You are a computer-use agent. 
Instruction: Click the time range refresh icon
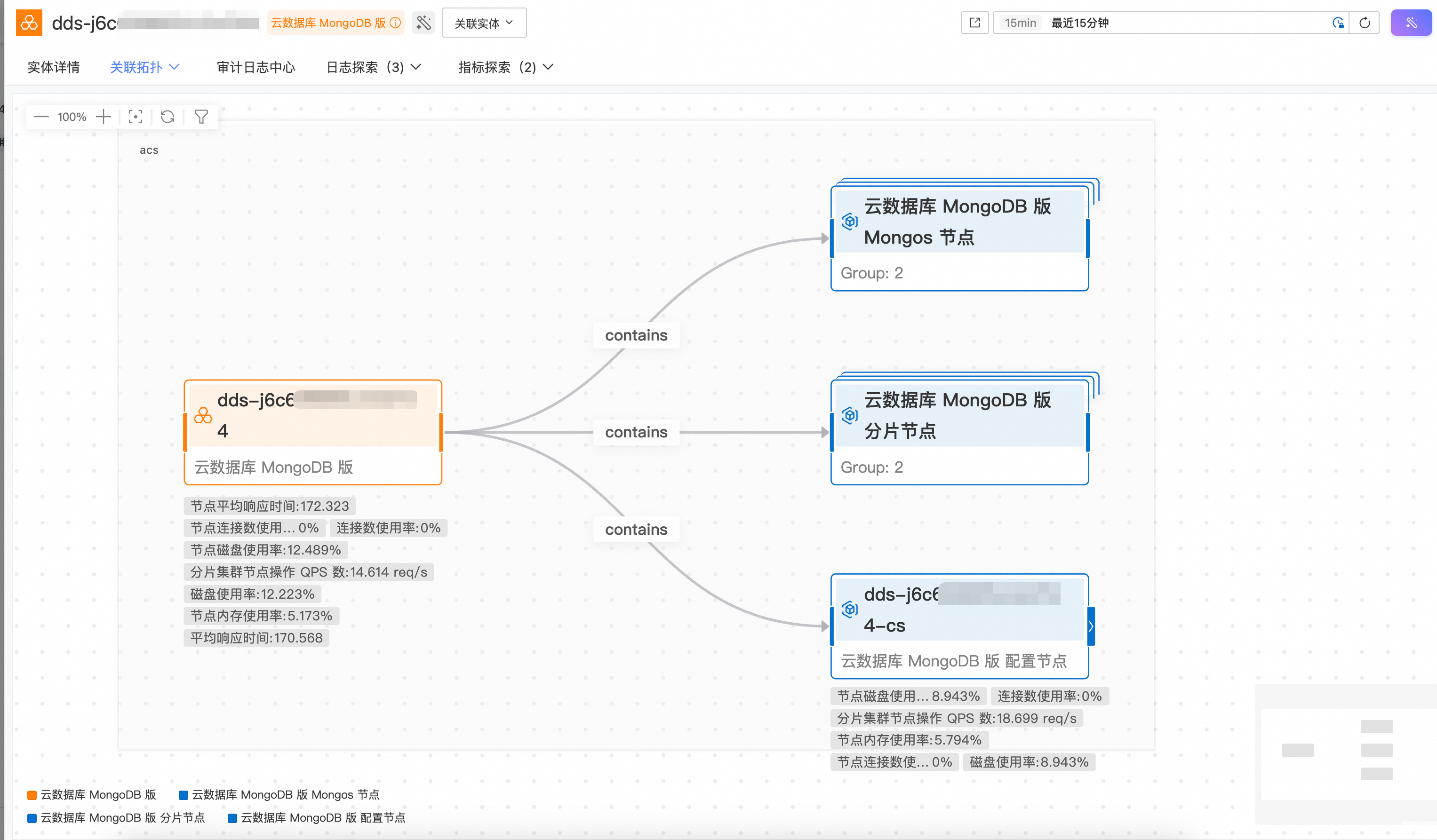click(1364, 23)
